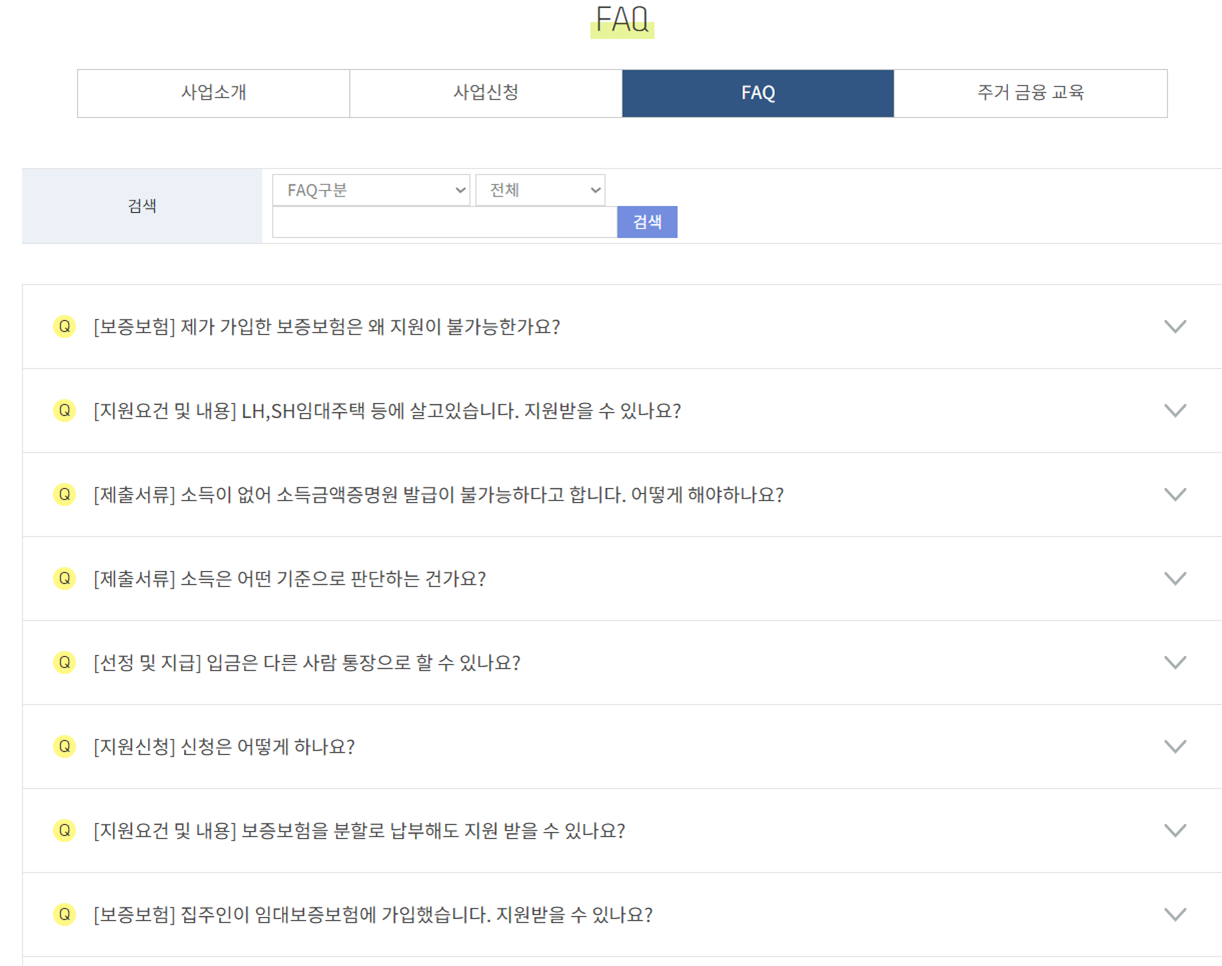
Task: Click the Q badge for the 지원신청 방법 question
Action: pos(64,746)
